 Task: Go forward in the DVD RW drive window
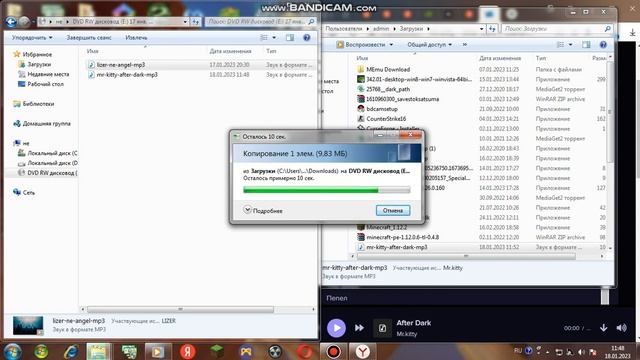pyautogui.click(x=24, y=21)
